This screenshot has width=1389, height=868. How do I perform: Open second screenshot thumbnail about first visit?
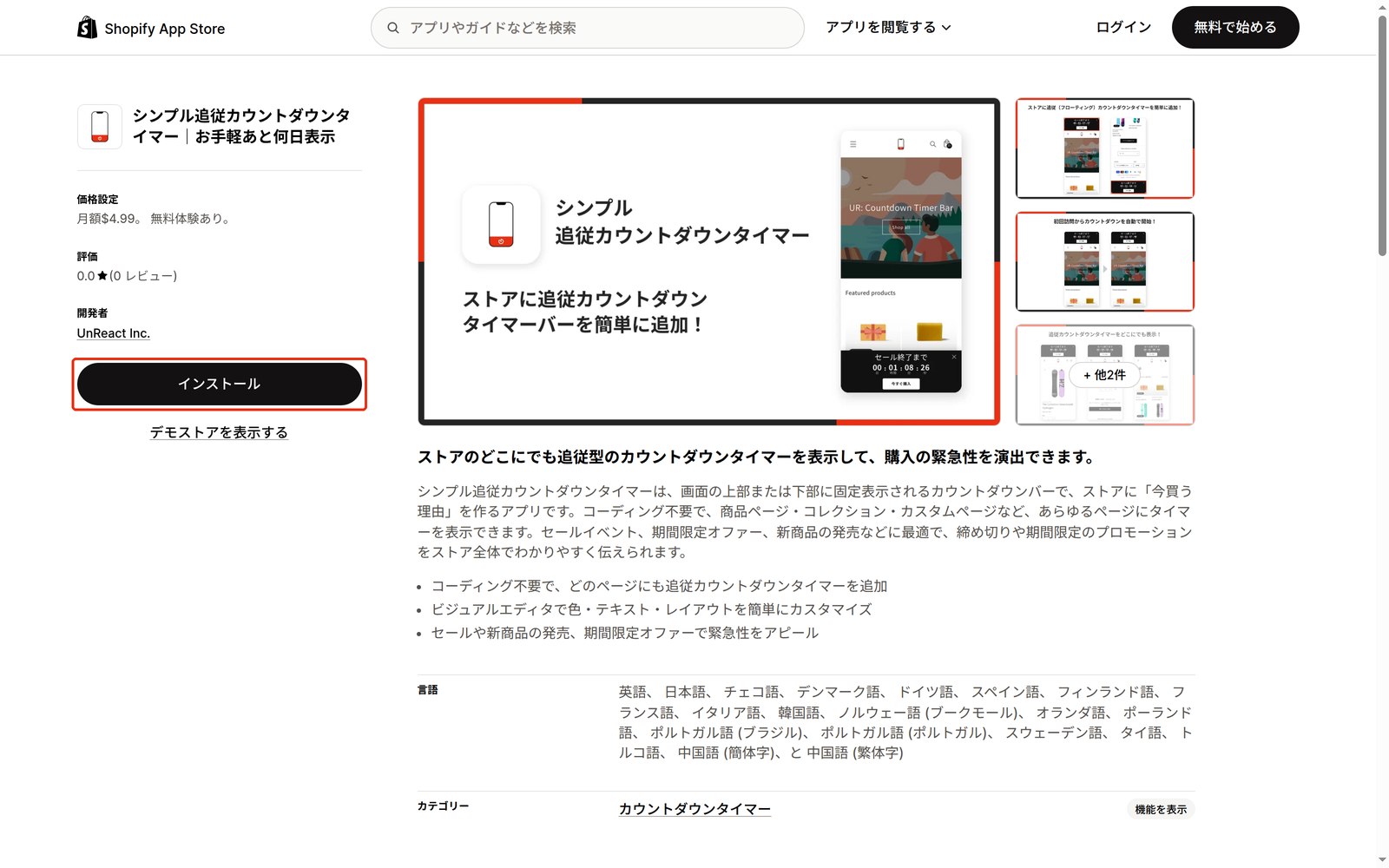tap(1105, 261)
